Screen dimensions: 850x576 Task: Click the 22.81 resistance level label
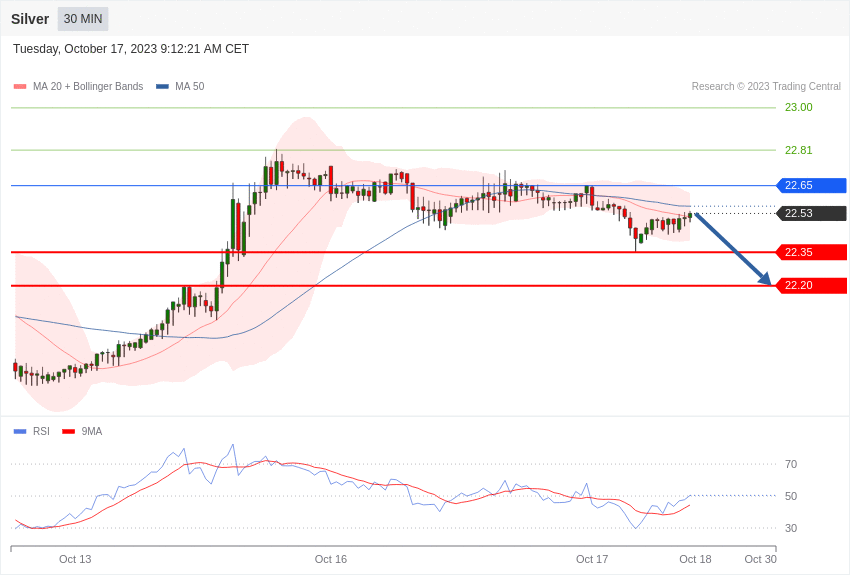pyautogui.click(x=799, y=150)
